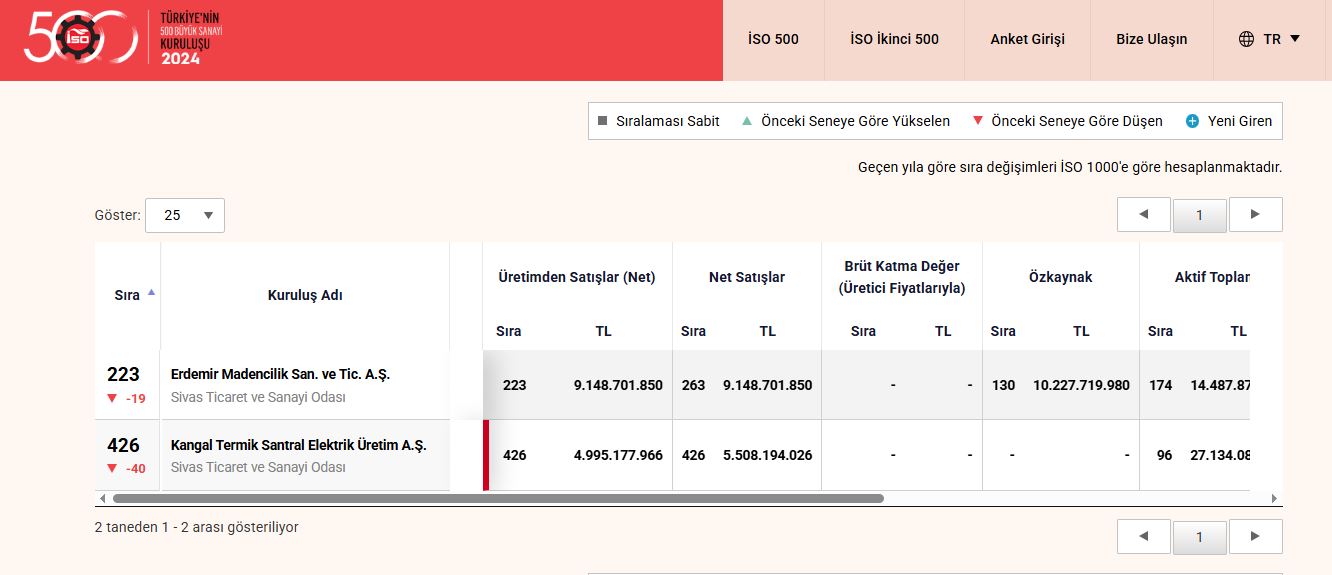Click the Kuruluş Adı column header
1332x575 pixels.
(x=305, y=295)
